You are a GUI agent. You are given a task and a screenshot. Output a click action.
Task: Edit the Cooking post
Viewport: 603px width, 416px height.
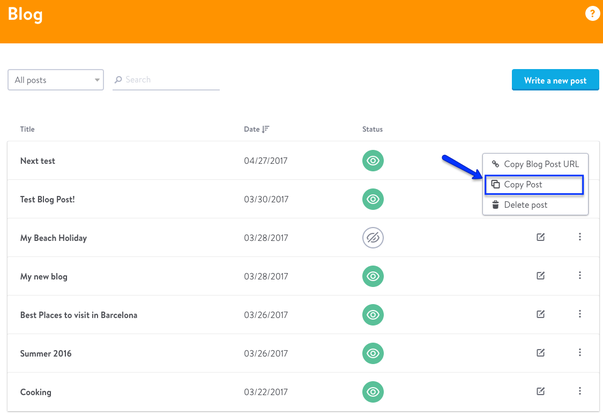point(540,391)
